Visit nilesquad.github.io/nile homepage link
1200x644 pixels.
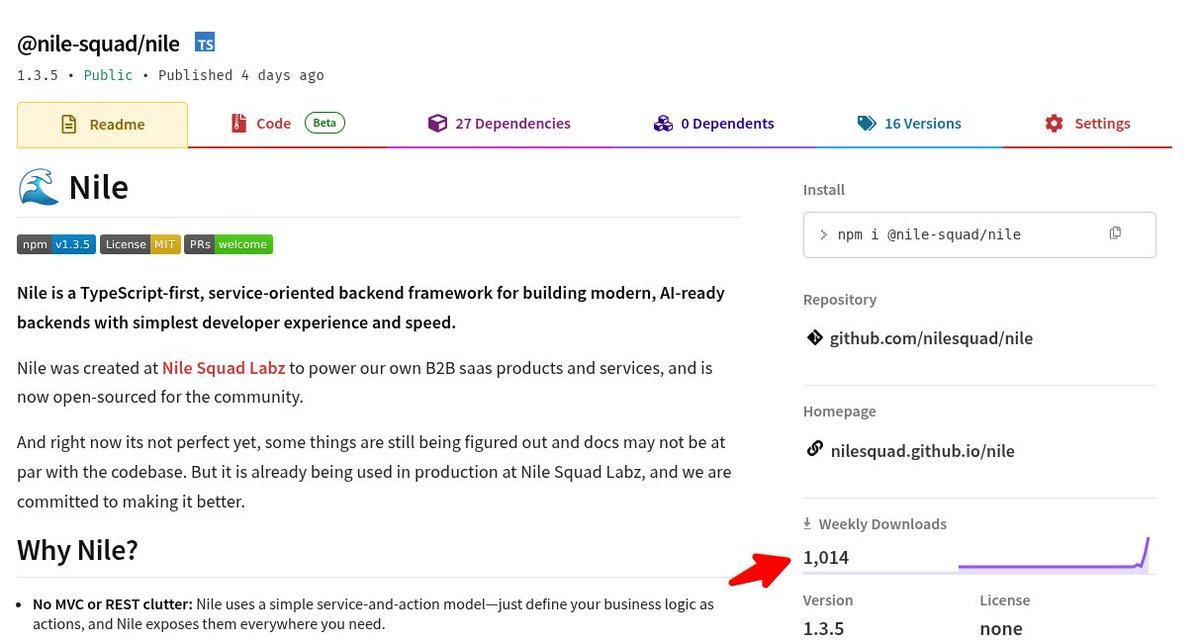(x=922, y=450)
